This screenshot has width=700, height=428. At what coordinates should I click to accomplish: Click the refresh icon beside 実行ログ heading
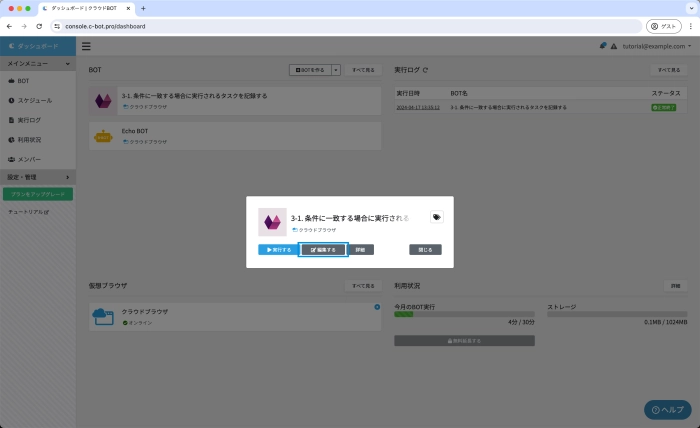point(426,71)
